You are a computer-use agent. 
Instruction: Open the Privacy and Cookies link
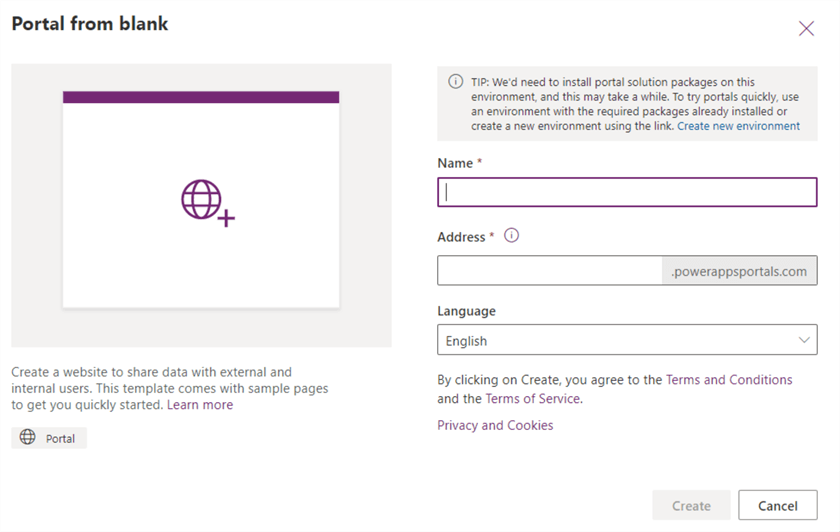[495, 425]
